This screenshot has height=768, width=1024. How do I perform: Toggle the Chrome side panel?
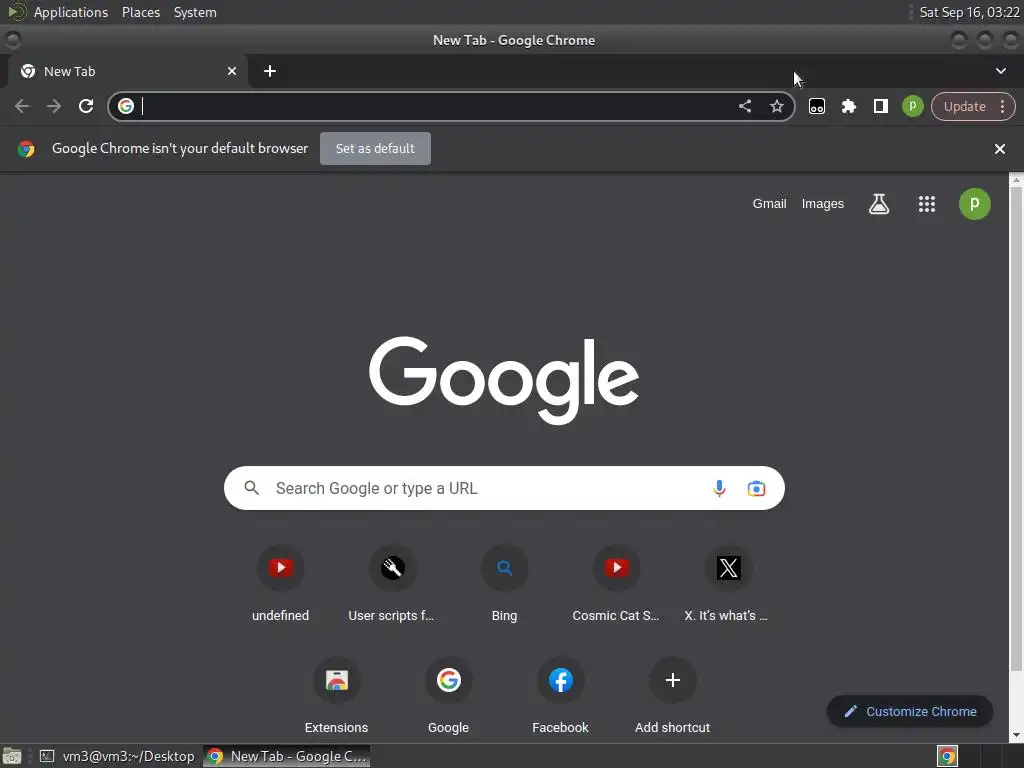[x=880, y=106]
